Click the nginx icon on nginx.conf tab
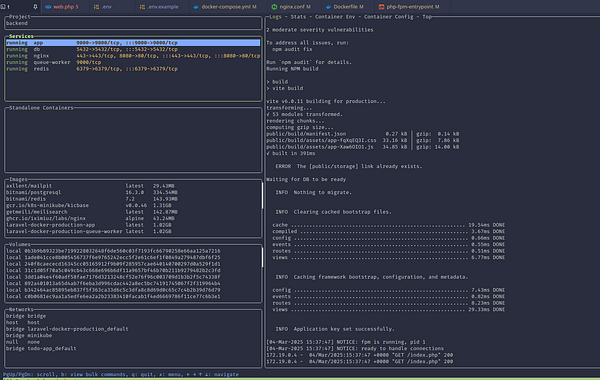Image resolution: width=600 pixels, height=380 pixels. [x=274, y=7]
